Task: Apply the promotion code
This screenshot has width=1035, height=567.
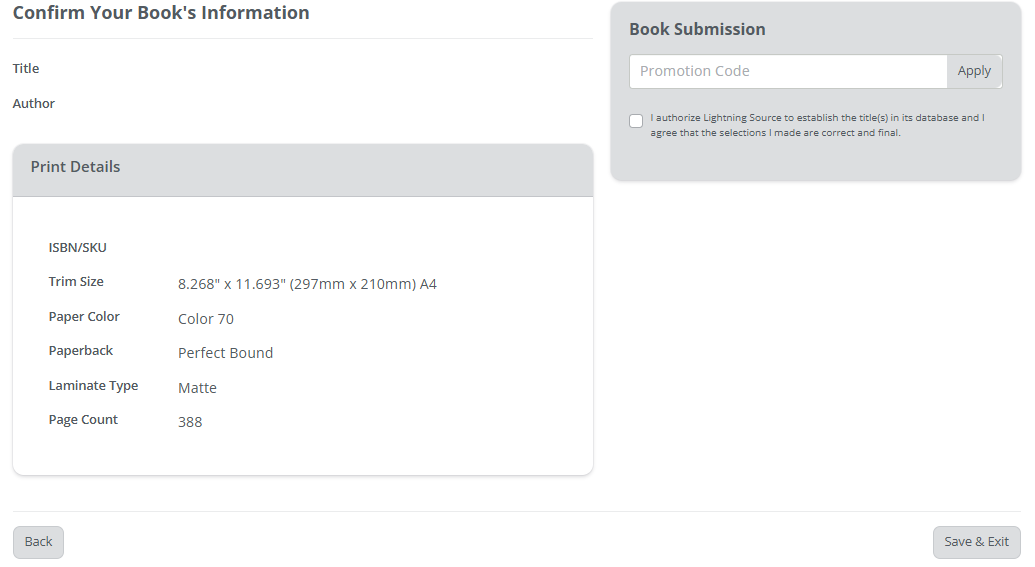Action: point(973,71)
